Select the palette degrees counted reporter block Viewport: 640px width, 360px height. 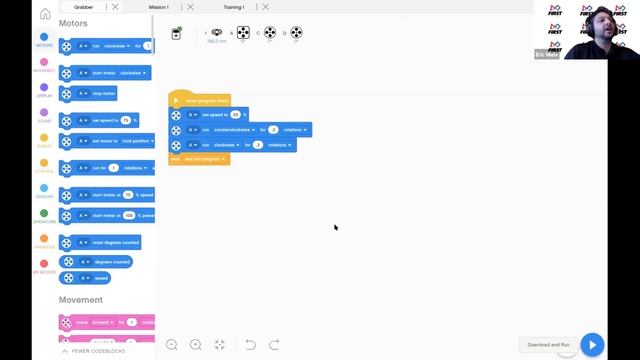coord(96,262)
